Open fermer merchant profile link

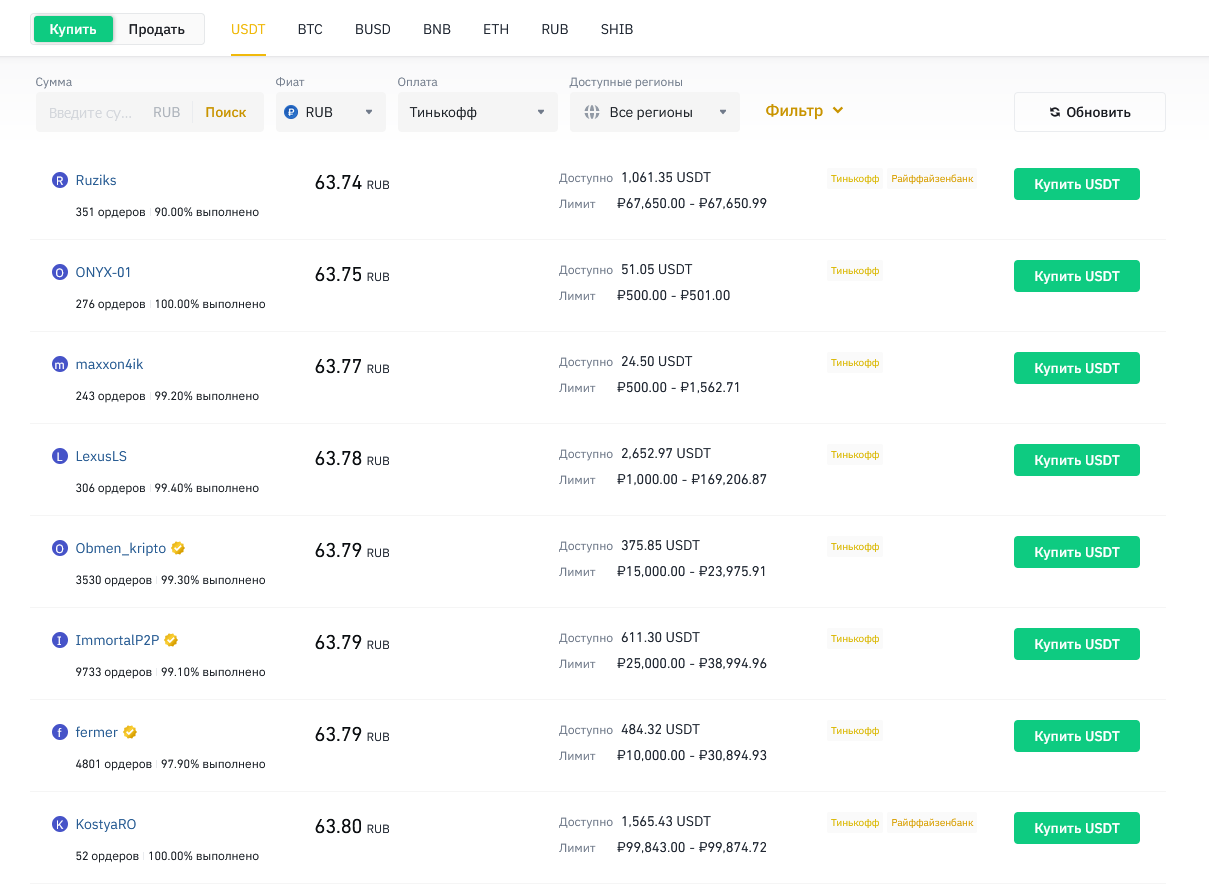[97, 732]
